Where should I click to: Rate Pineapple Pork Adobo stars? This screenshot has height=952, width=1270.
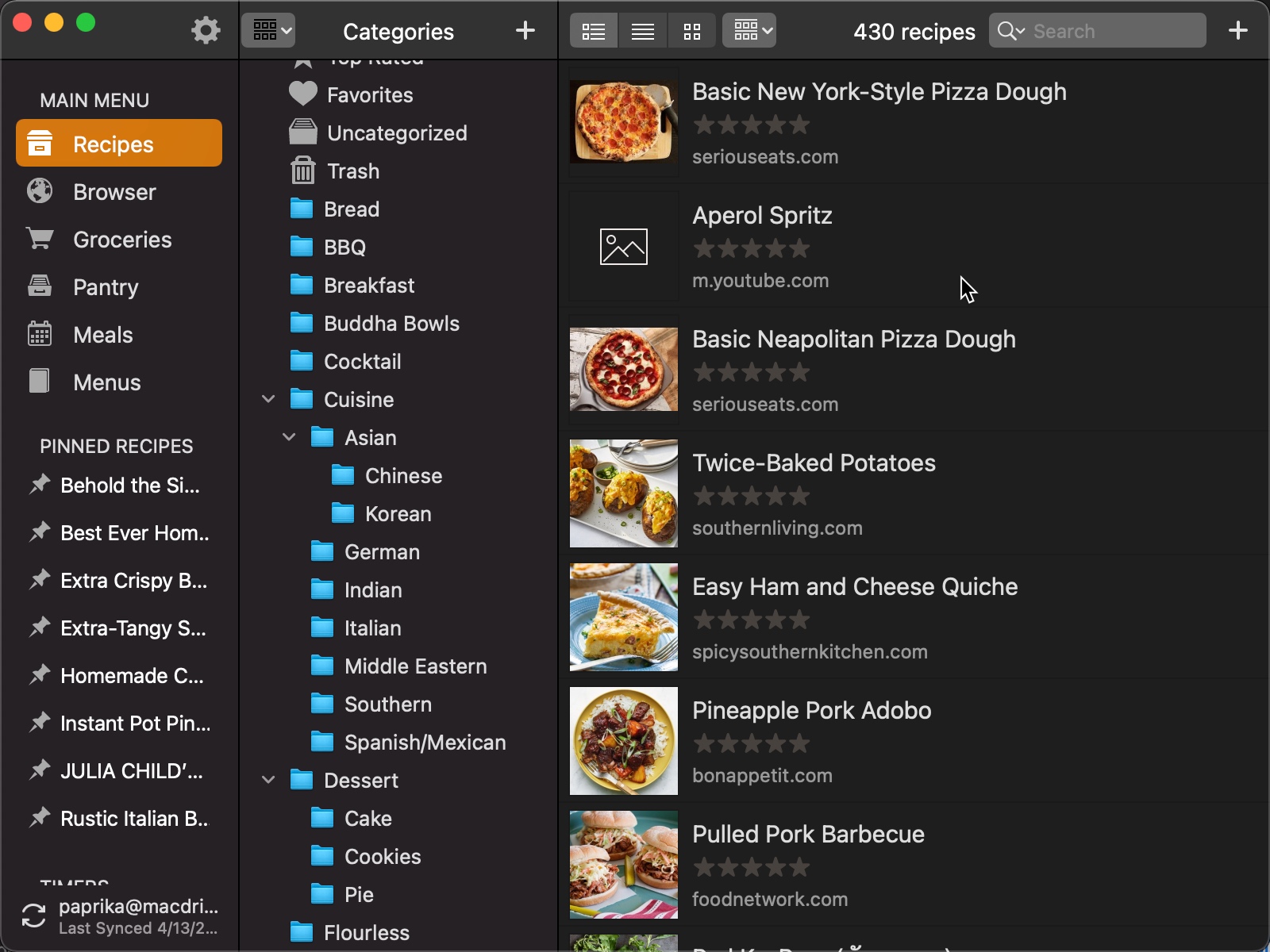tap(751, 743)
